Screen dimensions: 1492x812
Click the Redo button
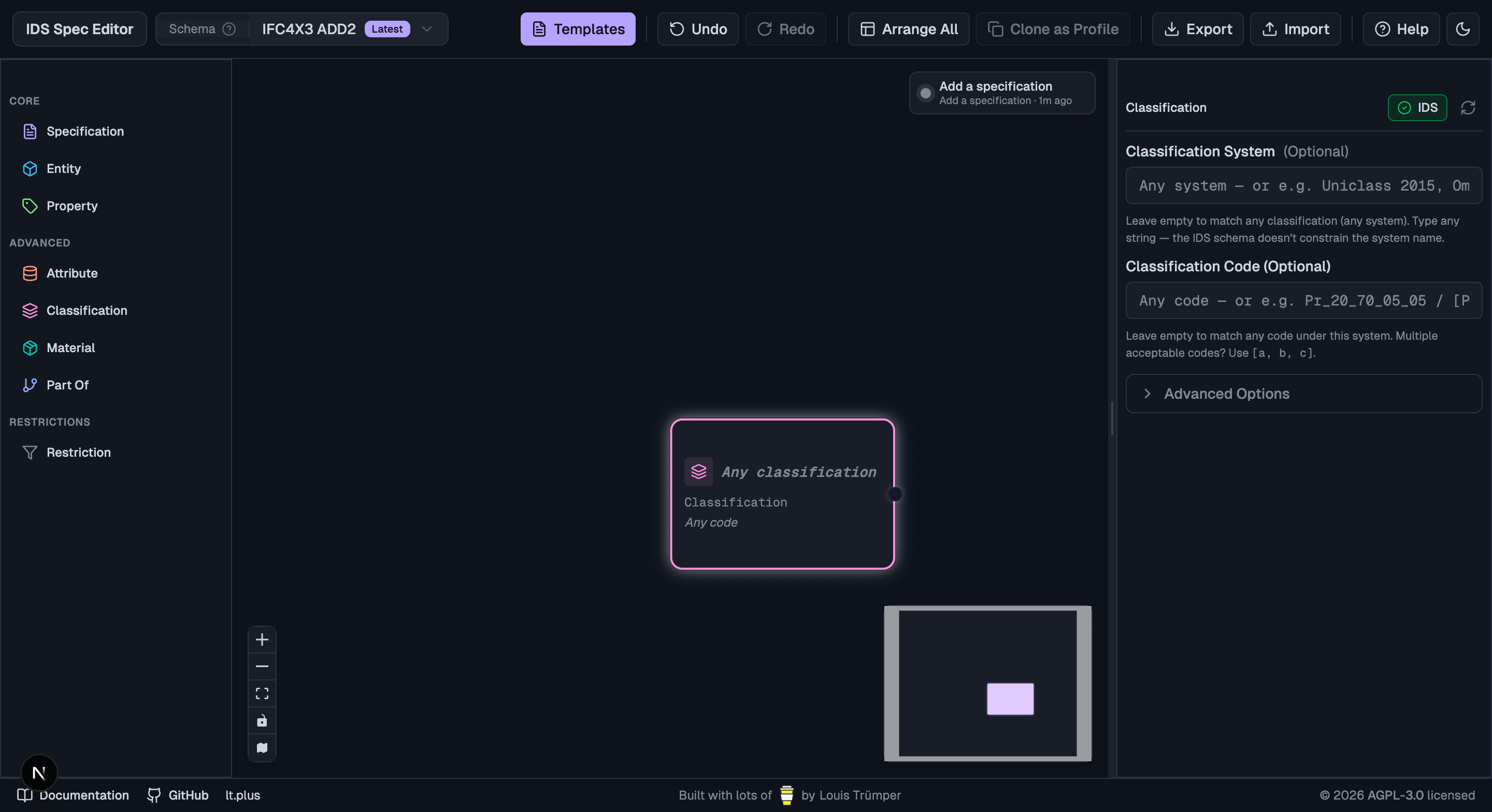click(x=785, y=29)
